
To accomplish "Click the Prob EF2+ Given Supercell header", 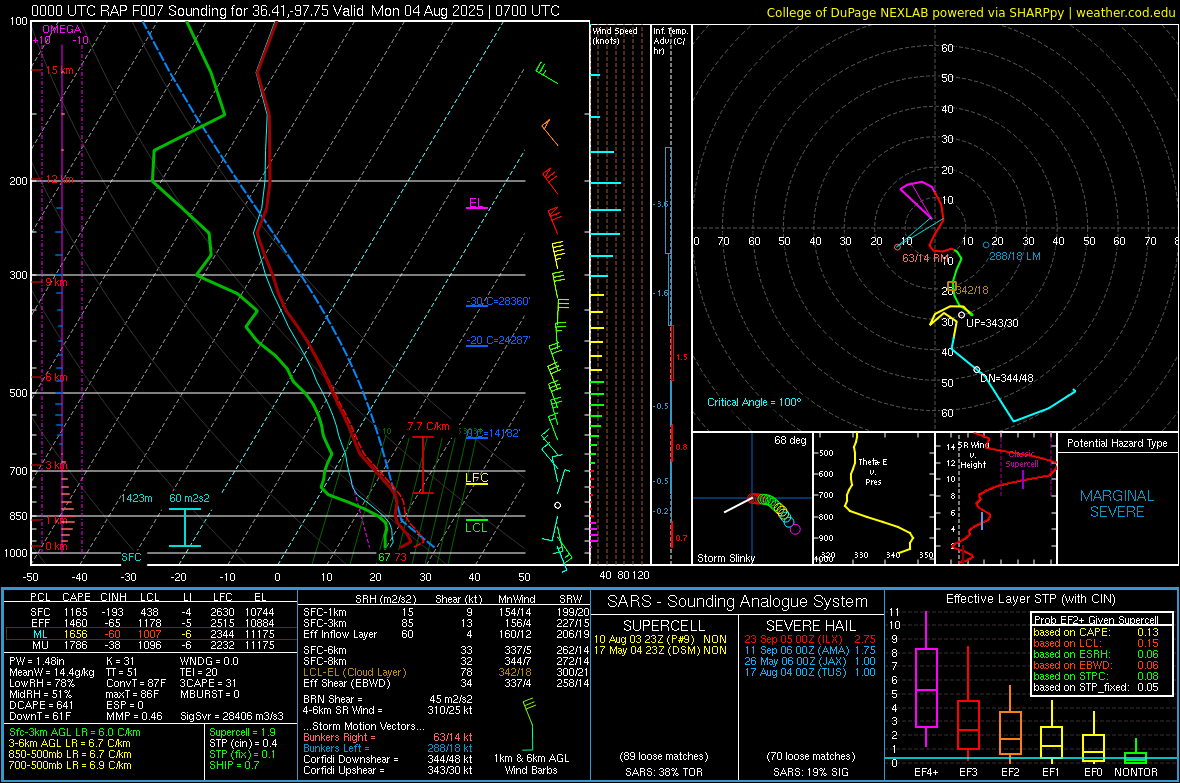I will point(1096,620).
